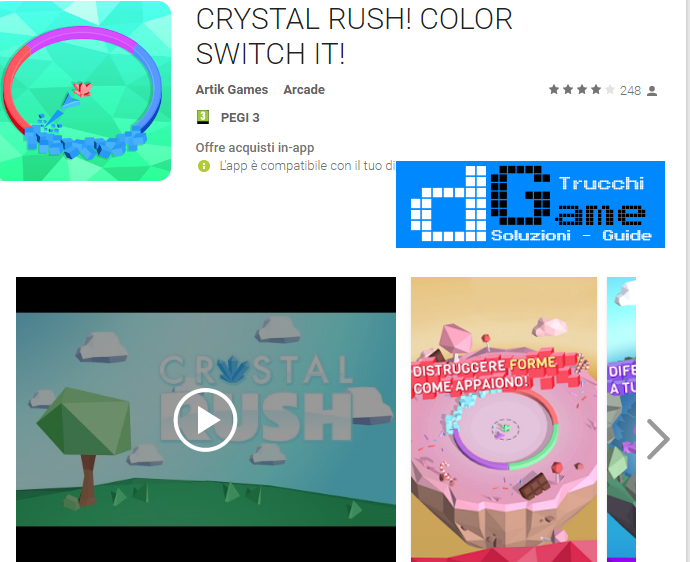Open the partially visible third screenshot
Image resolution: width=690 pixels, height=562 pixels.
pos(621,419)
